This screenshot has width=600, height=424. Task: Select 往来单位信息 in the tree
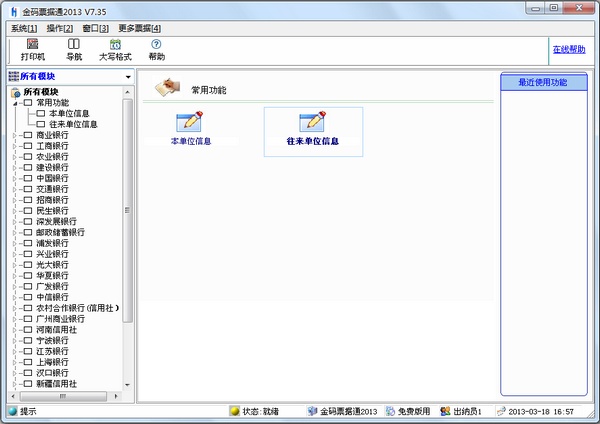point(73,124)
